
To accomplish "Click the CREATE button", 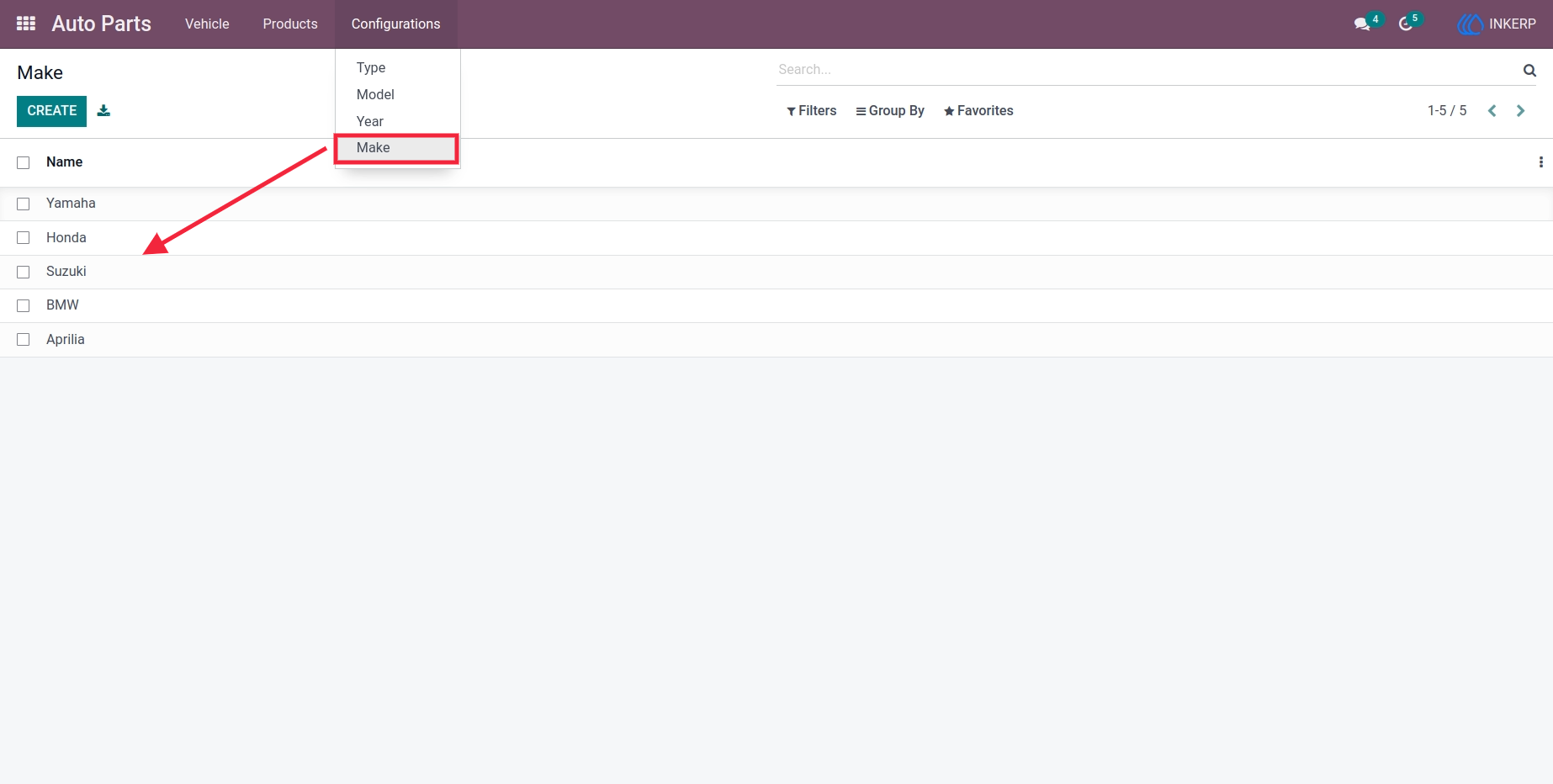I will coord(51,111).
